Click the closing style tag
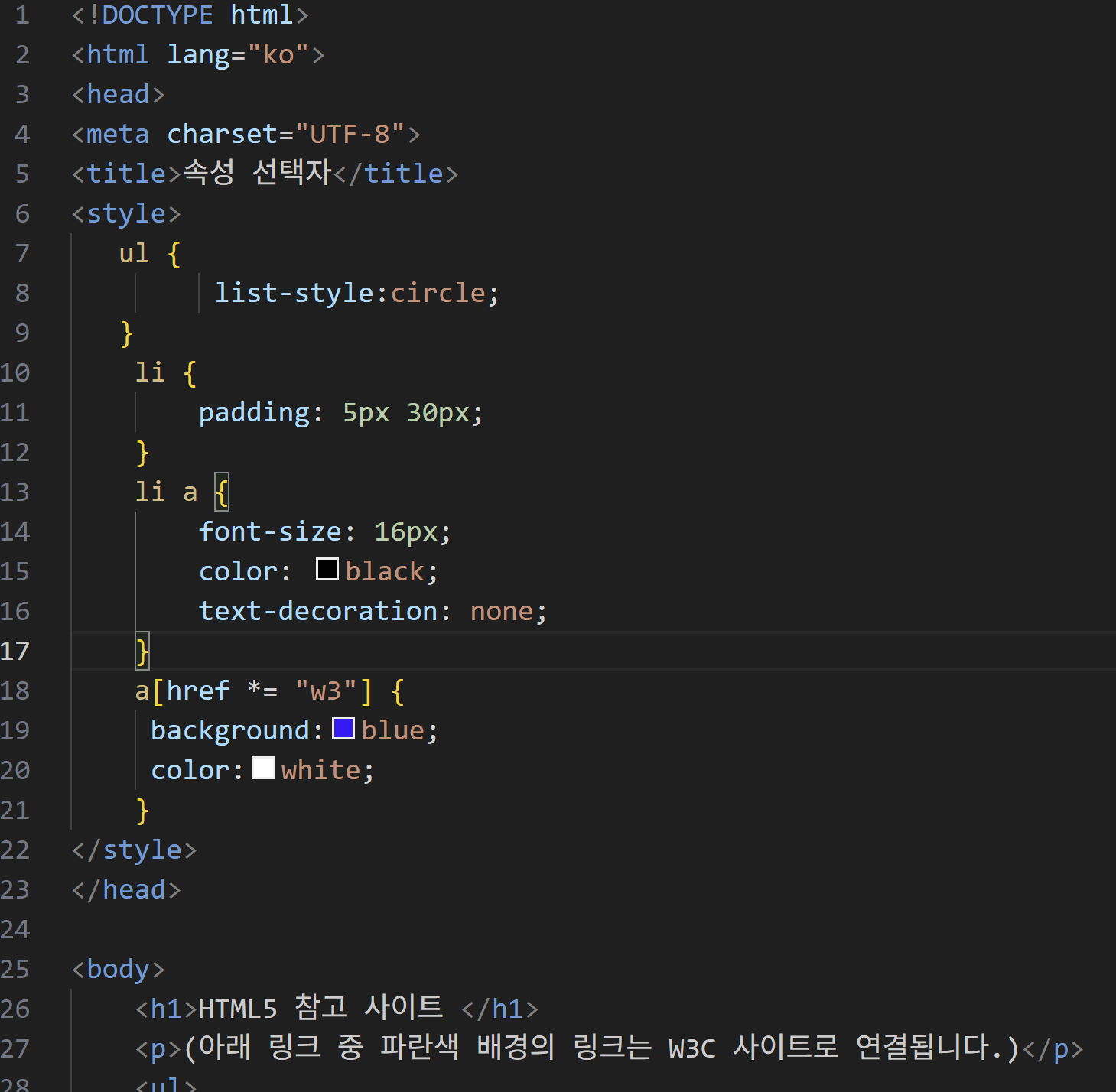The image size is (1116, 1092). coord(135,850)
